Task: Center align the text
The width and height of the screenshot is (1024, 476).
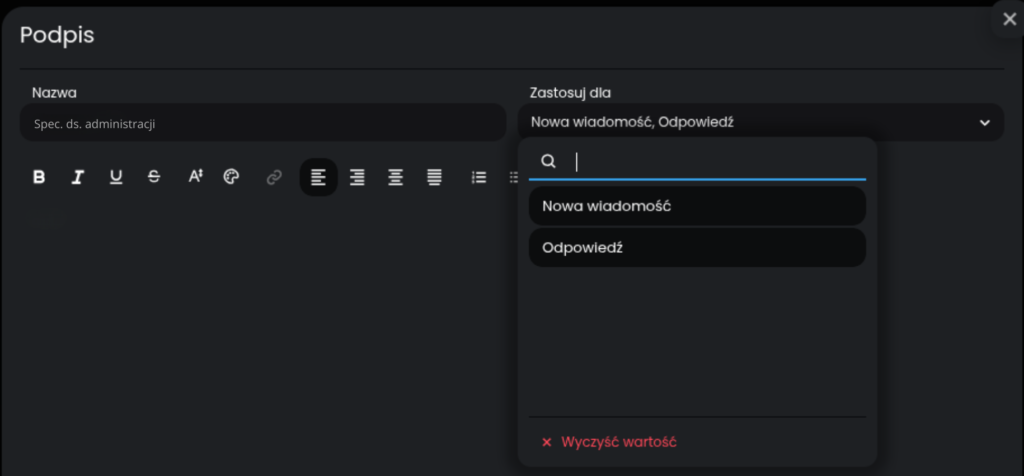Action: pos(396,178)
